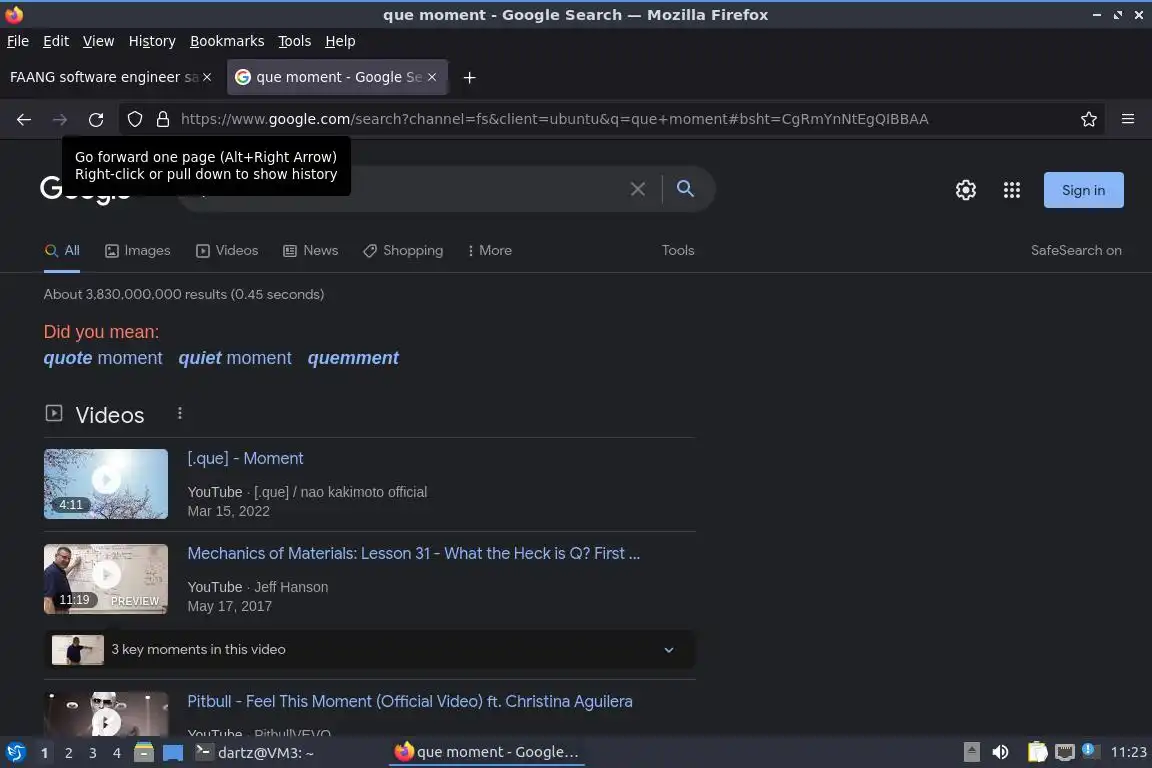Image resolution: width=1152 pixels, height=768 pixels.
Task: Click the Sign in button
Action: (x=1083, y=190)
